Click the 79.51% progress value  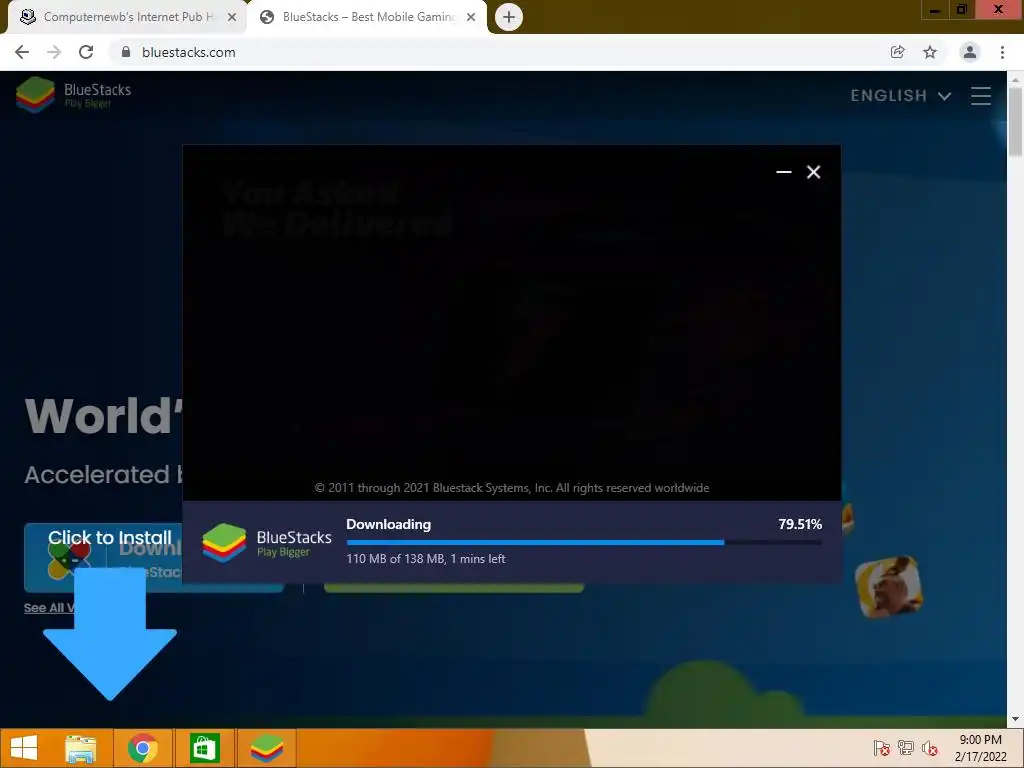click(x=800, y=524)
